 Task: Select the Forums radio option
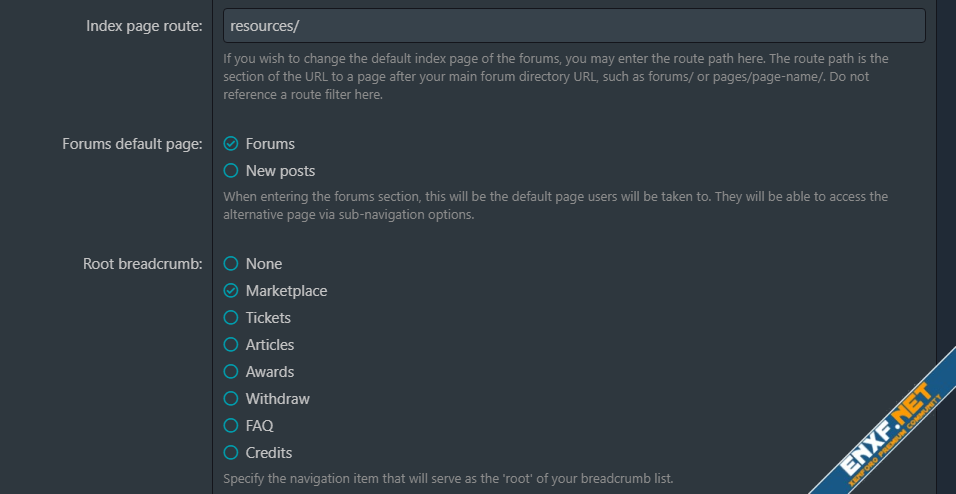231,144
